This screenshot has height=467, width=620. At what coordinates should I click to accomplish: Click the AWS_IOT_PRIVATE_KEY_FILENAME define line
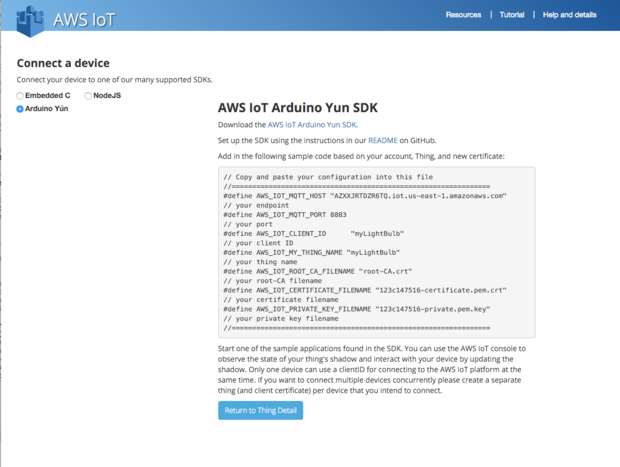pos(357,309)
